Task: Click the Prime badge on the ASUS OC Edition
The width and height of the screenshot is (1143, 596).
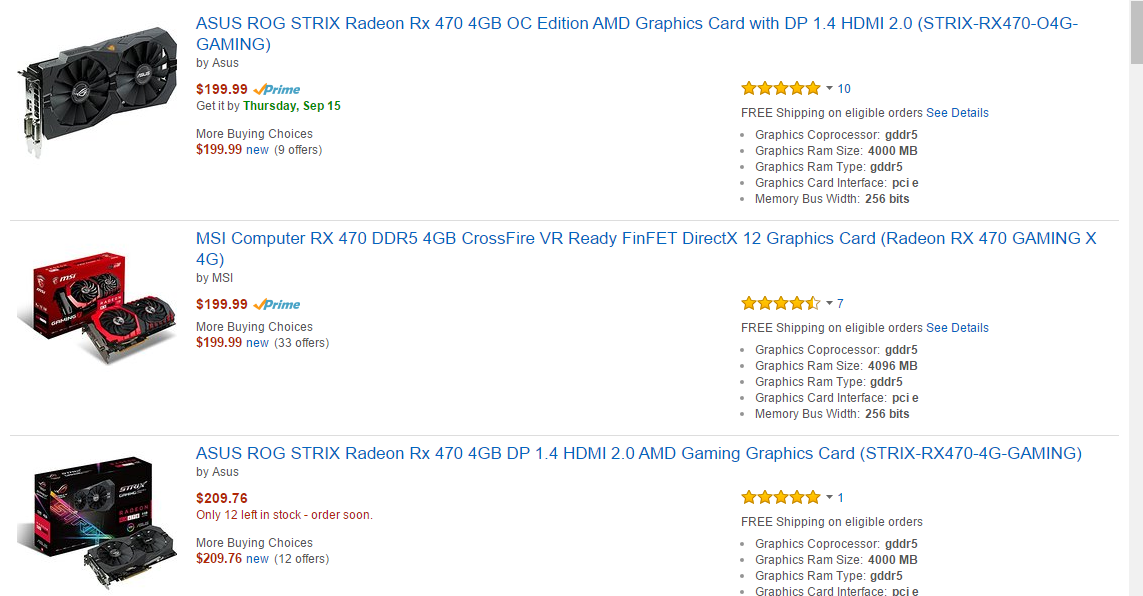Action: (277, 90)
